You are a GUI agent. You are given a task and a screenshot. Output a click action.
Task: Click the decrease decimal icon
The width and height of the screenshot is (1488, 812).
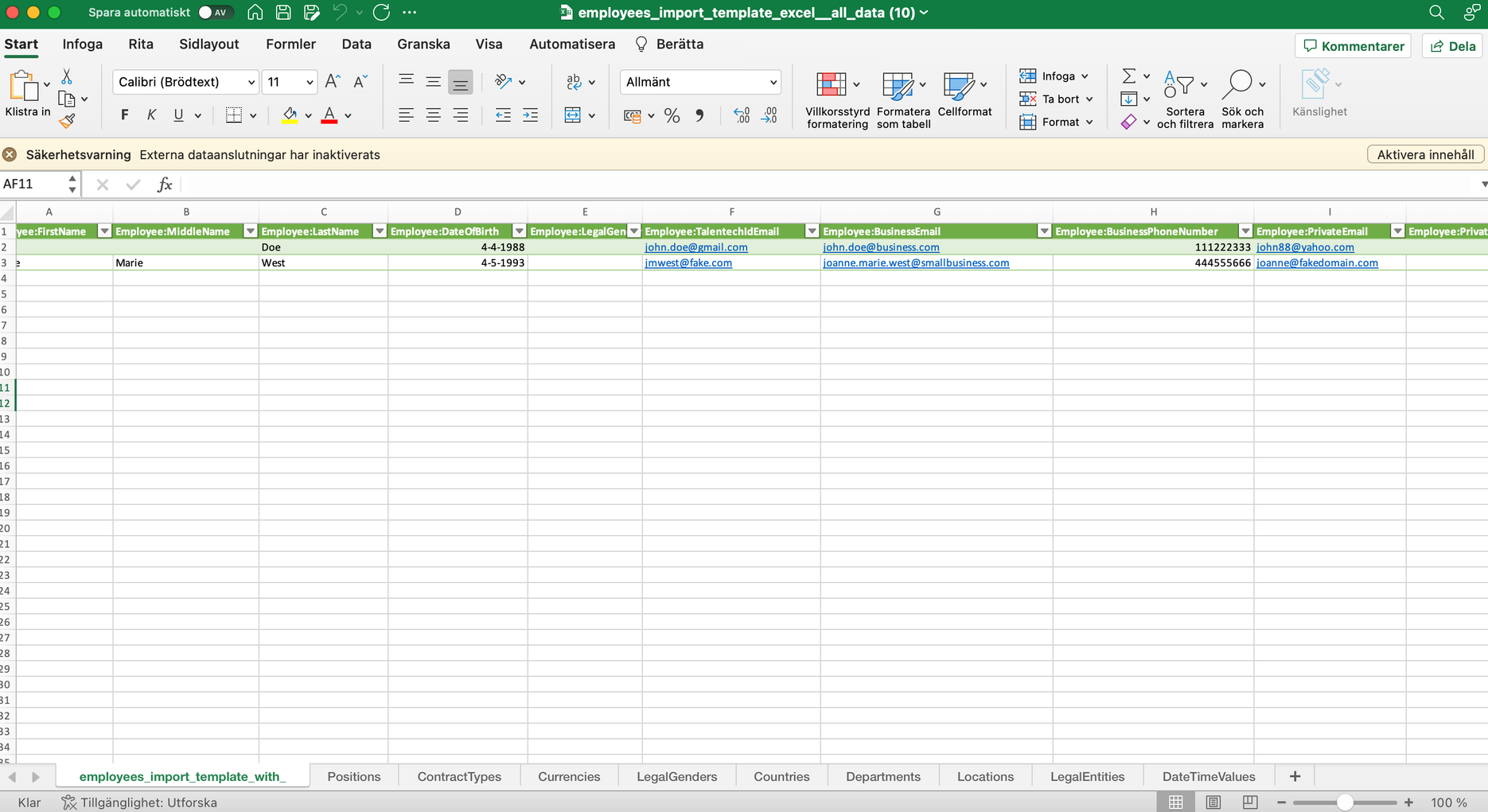(769, 116)
